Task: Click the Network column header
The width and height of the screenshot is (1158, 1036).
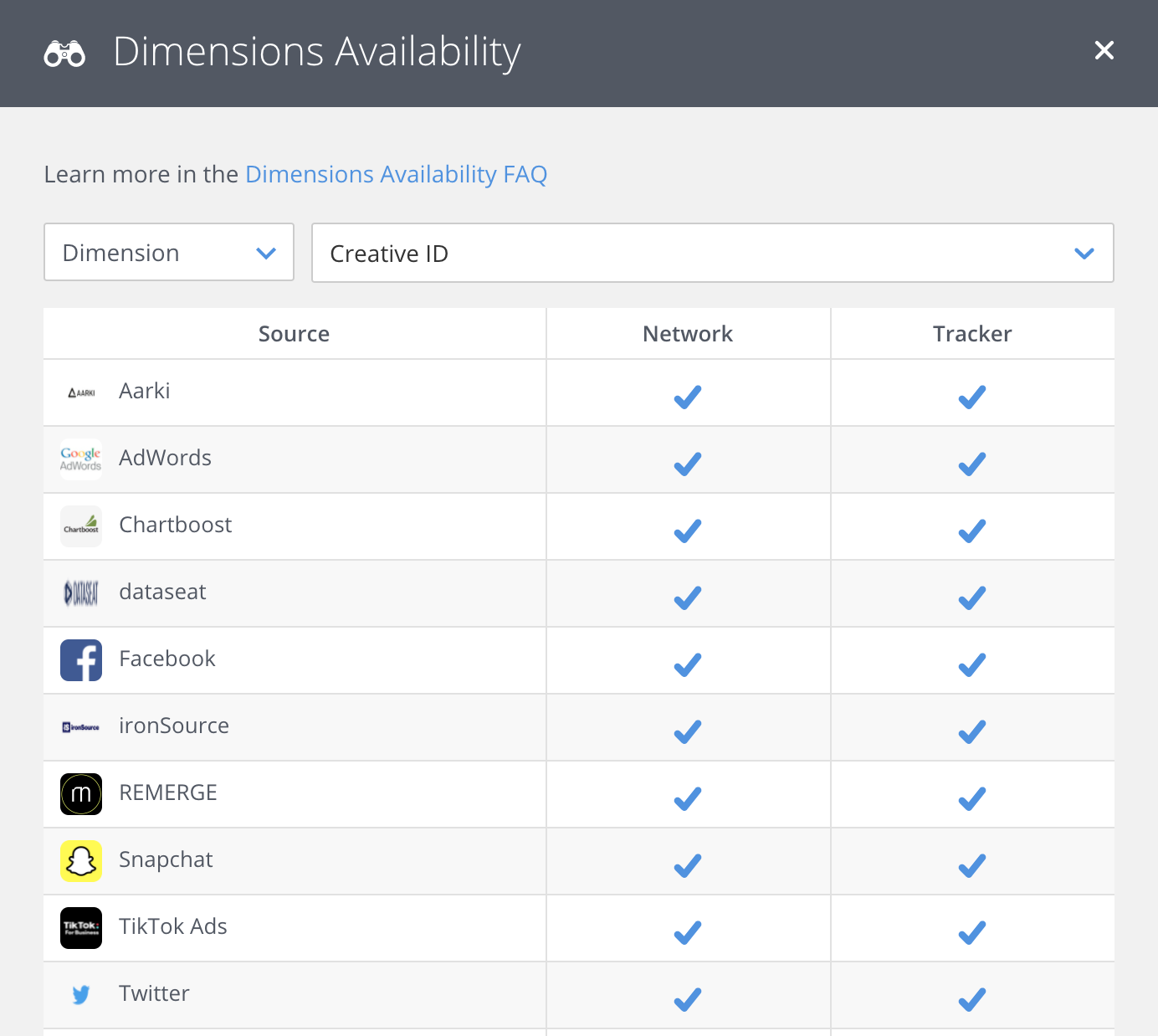Action: pyautogui.click(x=688, y=334)
